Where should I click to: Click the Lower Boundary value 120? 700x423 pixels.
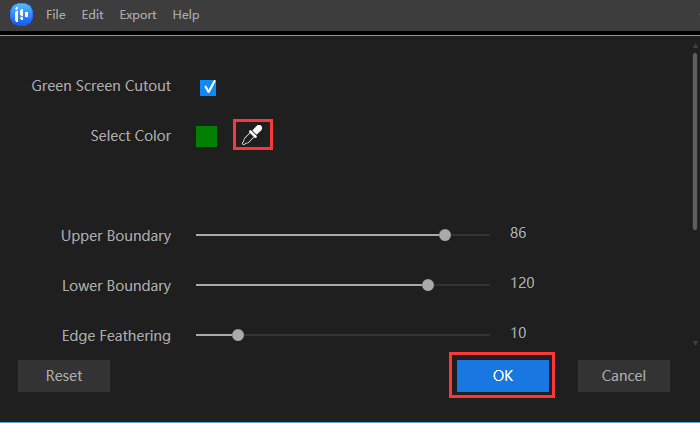(522, 283)
